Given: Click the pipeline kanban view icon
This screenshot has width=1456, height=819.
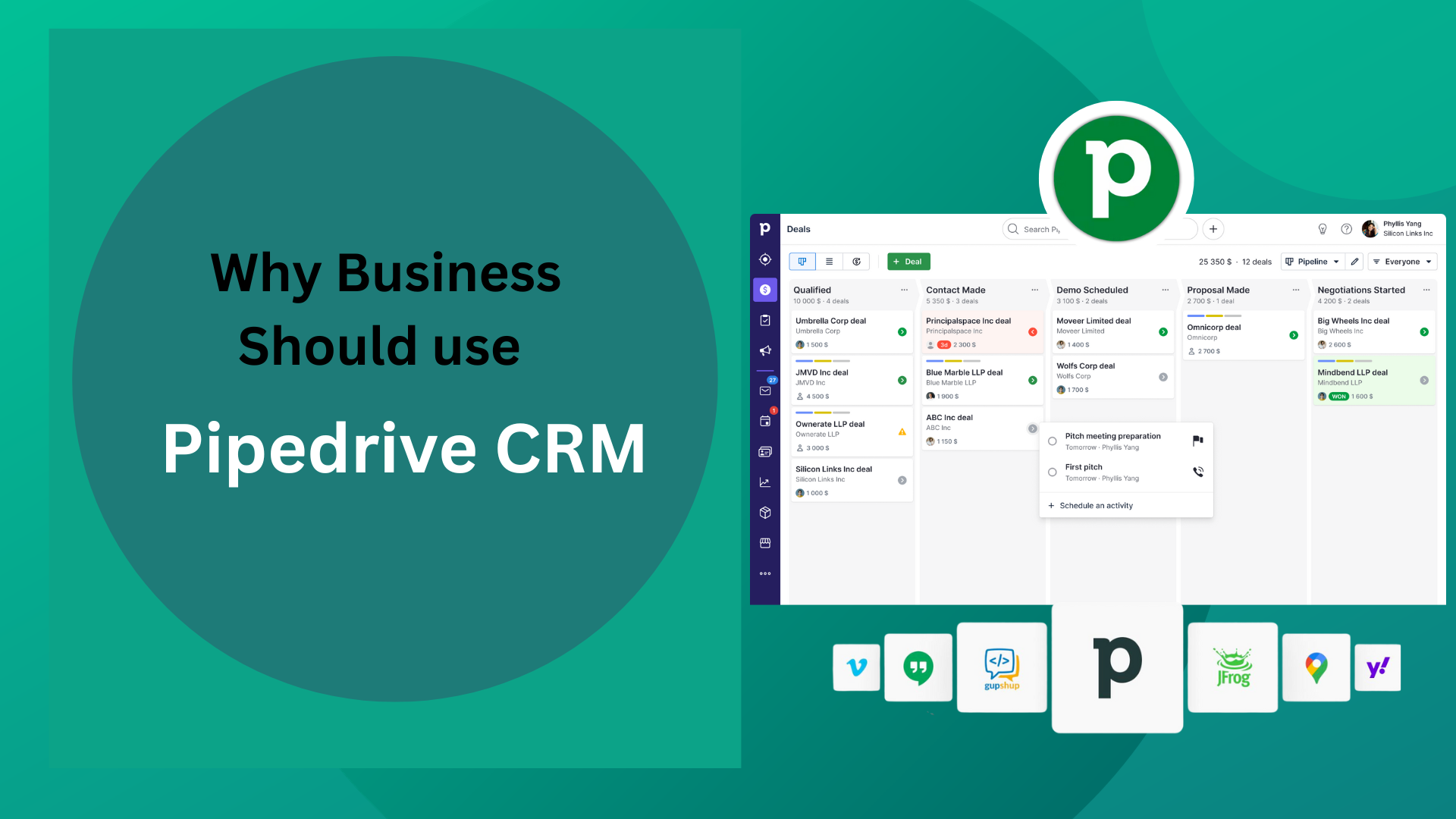Looking at the screenshot, I should 802,261.
